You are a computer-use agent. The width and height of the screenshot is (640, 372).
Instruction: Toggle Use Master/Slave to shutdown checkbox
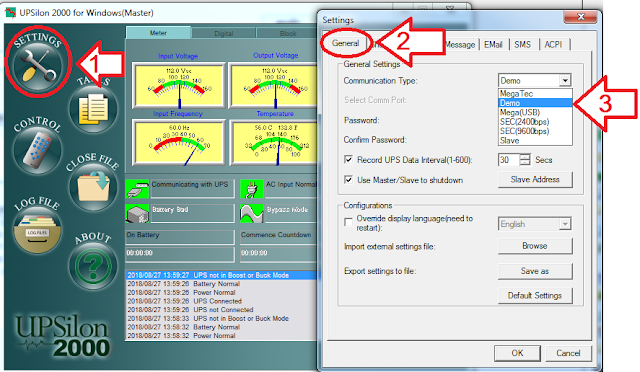point(349,180)
